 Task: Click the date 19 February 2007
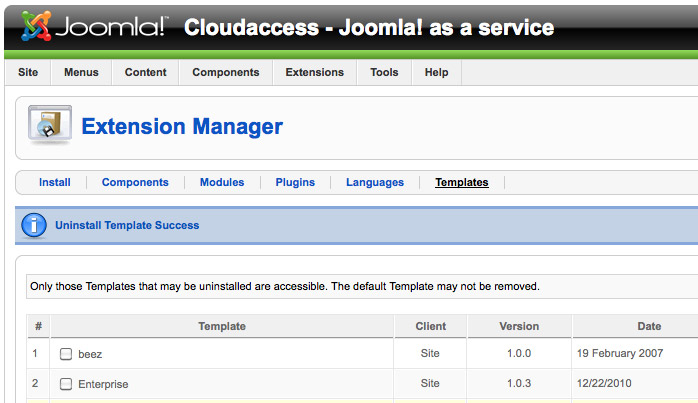(620, 353)
